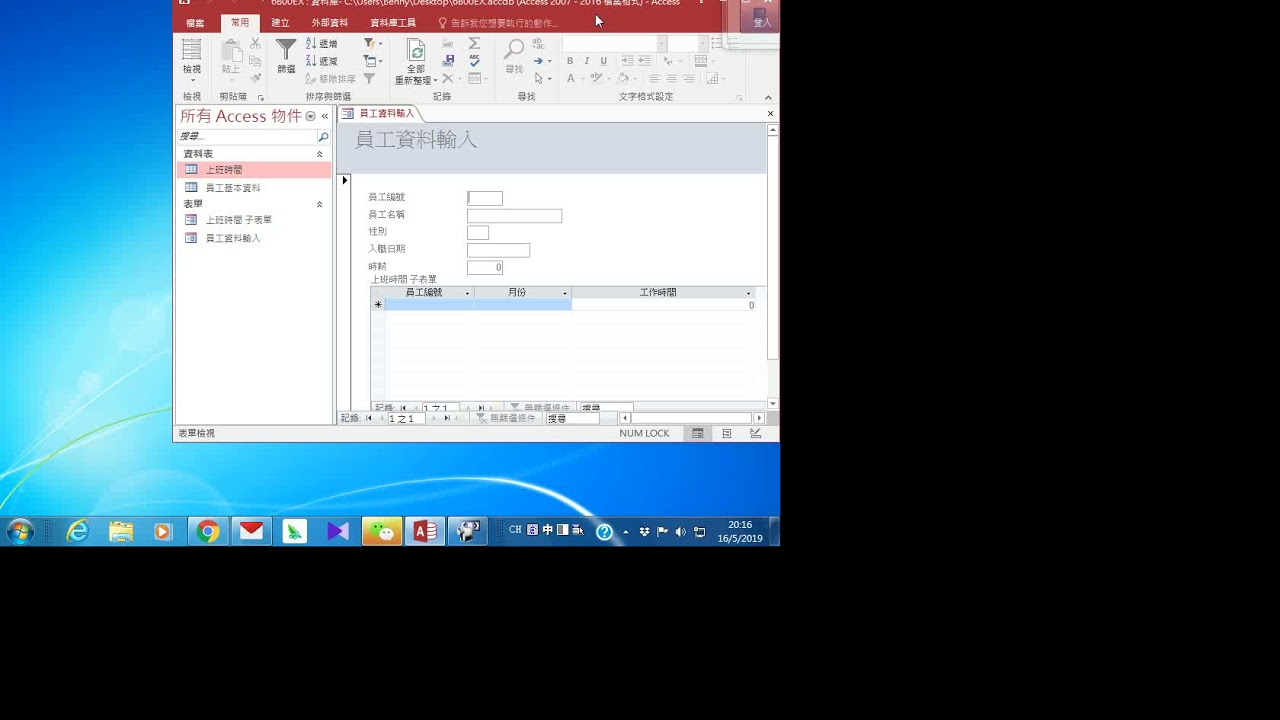Open the 工作時間 column dropdown
This screenshot has height=720, width=1280.
(748, 293)
